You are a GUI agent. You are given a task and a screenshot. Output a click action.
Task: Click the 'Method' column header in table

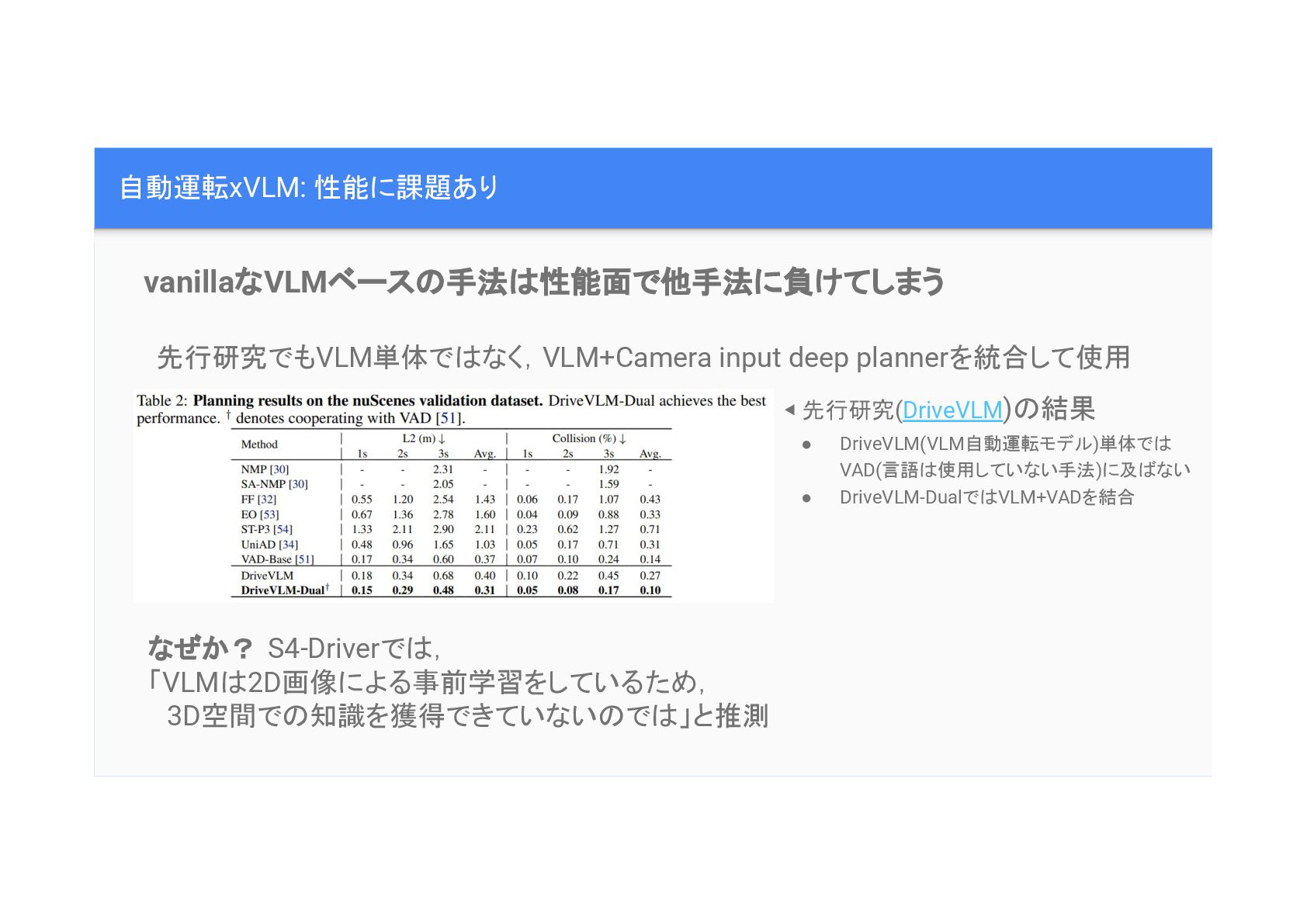tap(259, 445)
